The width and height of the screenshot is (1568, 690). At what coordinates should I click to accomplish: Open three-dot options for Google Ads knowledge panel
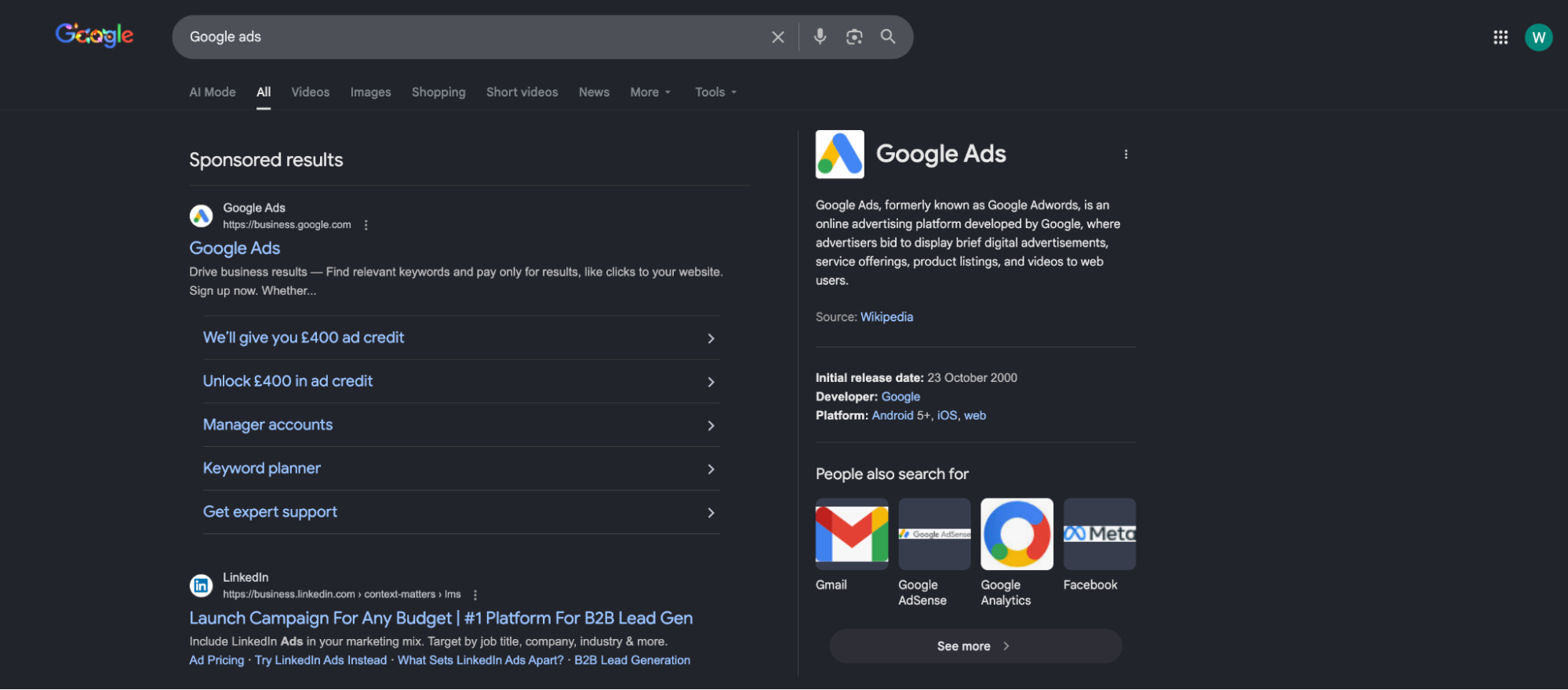click(1126, 154)
